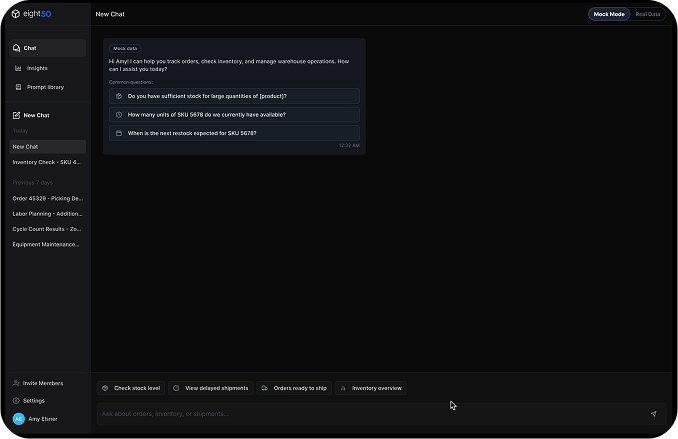
Task: Click the View delayed shipments chip
Action: [210, 388]
